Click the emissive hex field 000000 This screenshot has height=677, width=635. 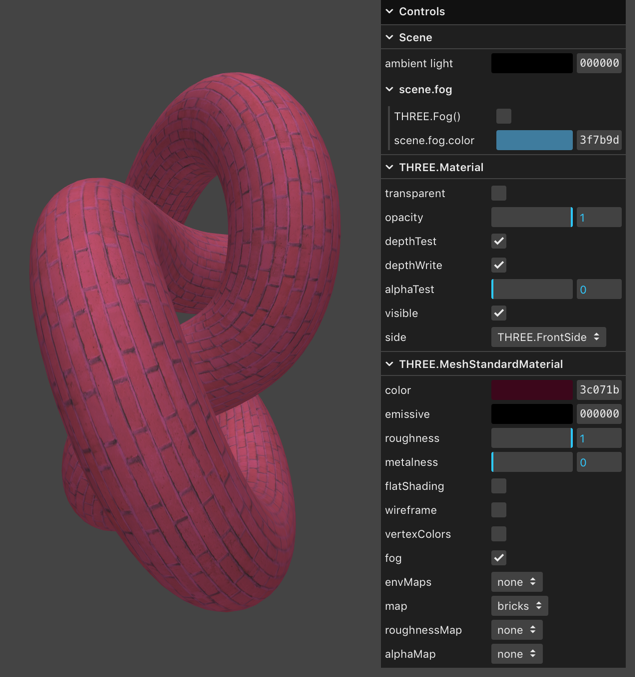coord(599,414)
